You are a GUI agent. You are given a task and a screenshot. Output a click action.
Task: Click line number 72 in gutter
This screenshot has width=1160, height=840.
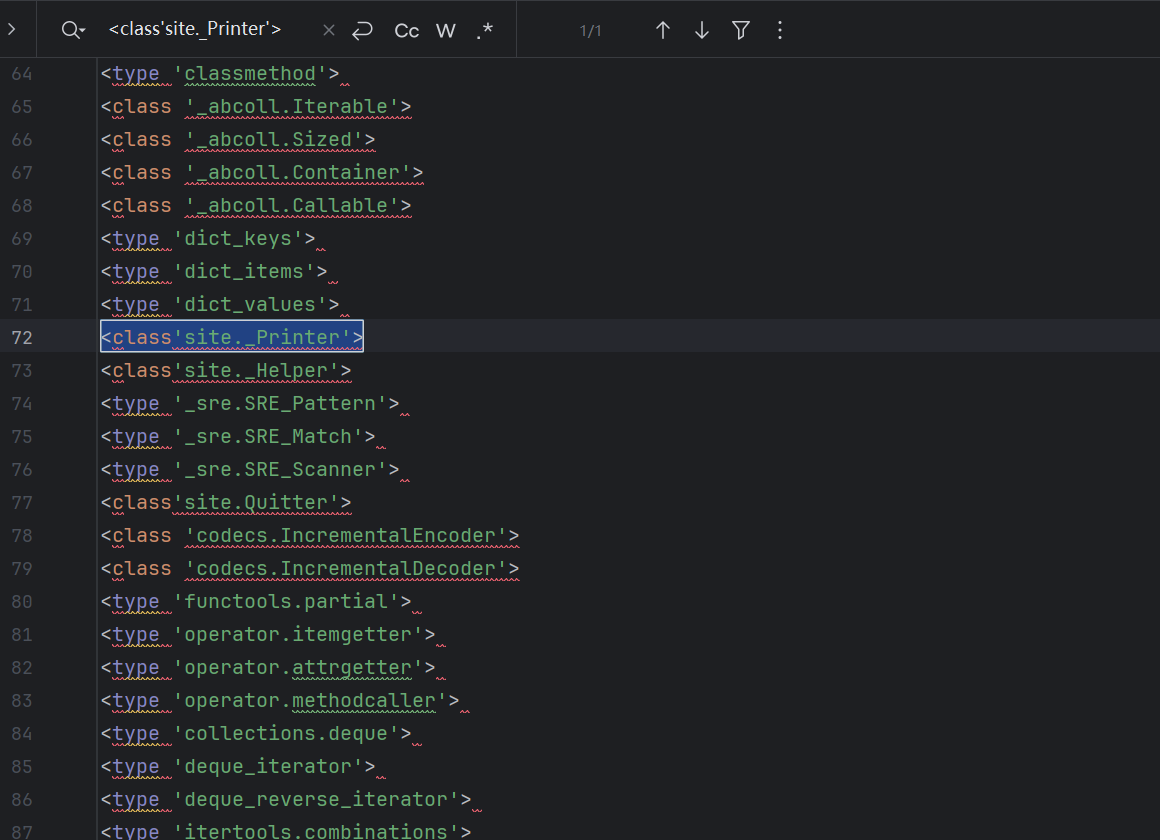coord(22,337)
